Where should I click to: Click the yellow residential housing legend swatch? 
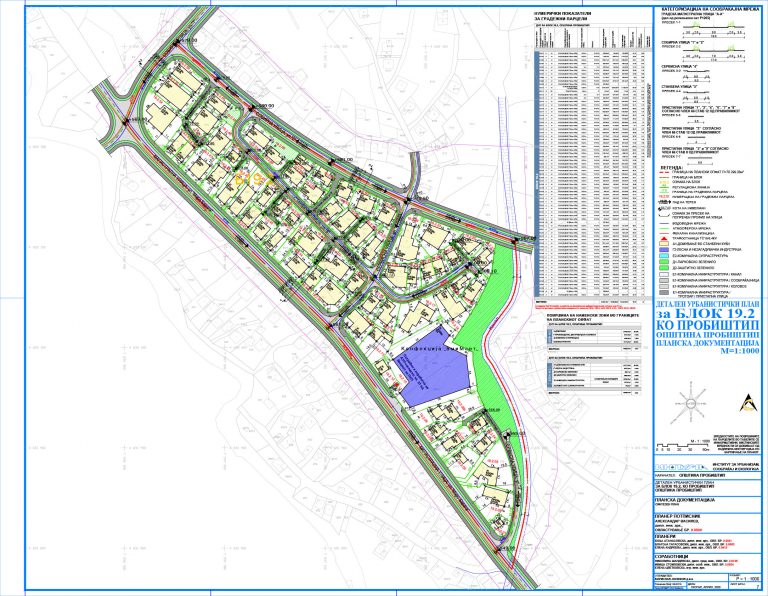click(664, 243)
